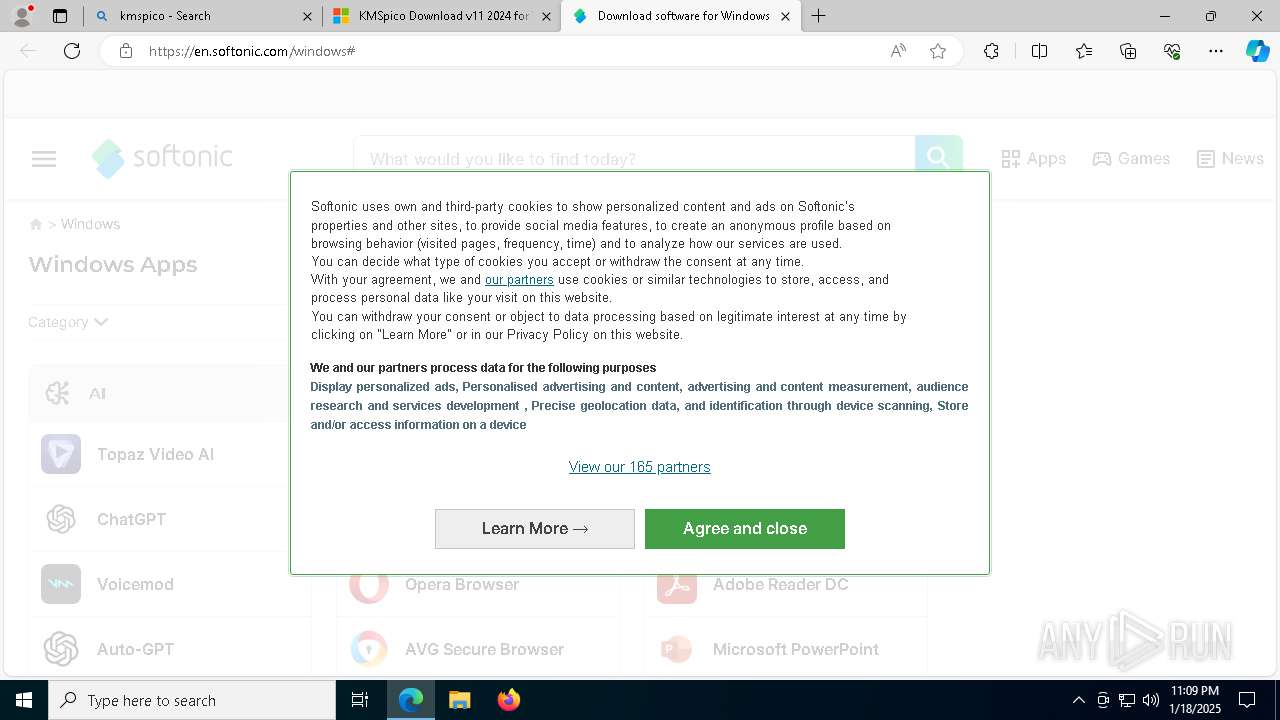
Task: Add page to favorites with star icon
Action: pyautogui.click(x=938, y=51)
